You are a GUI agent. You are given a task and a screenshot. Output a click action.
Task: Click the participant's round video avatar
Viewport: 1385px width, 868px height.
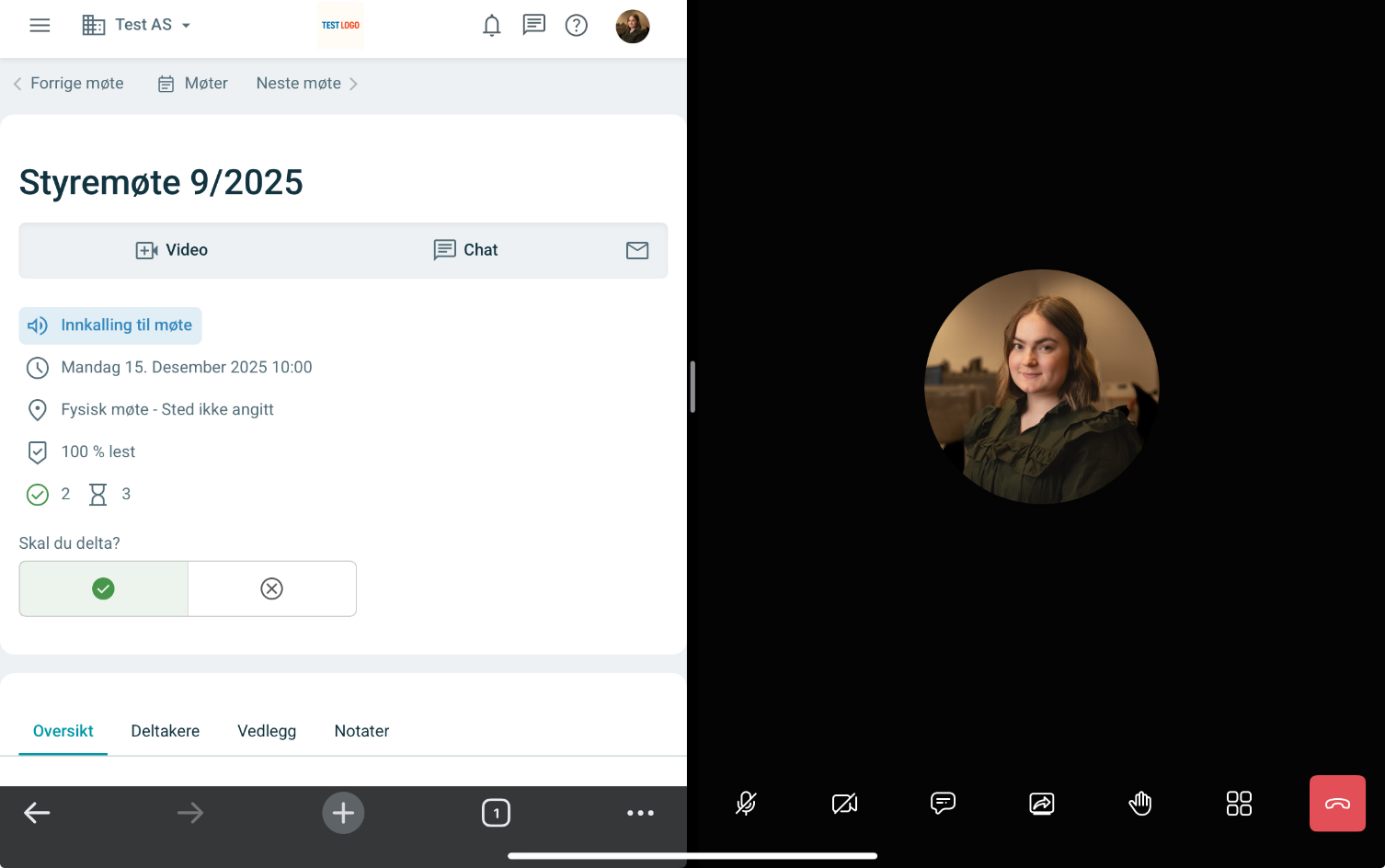[x=1042, y=386]
